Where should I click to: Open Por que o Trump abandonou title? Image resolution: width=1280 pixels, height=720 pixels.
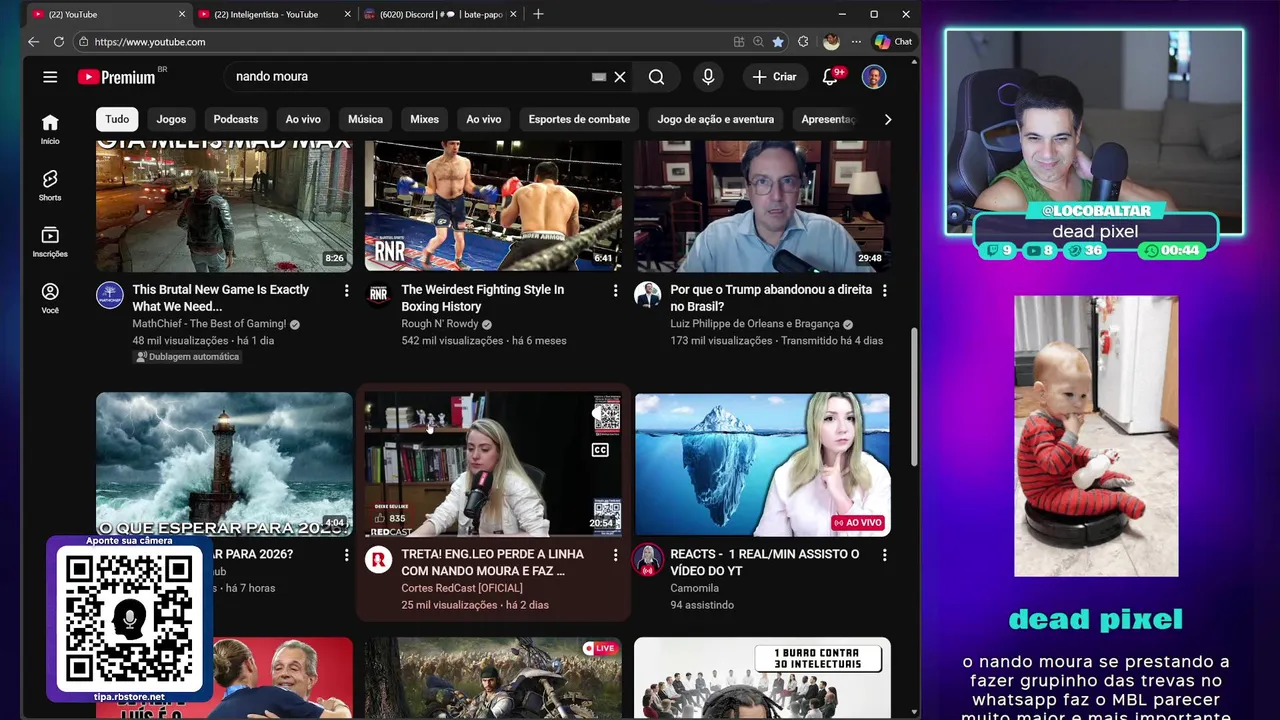[771, 298]
